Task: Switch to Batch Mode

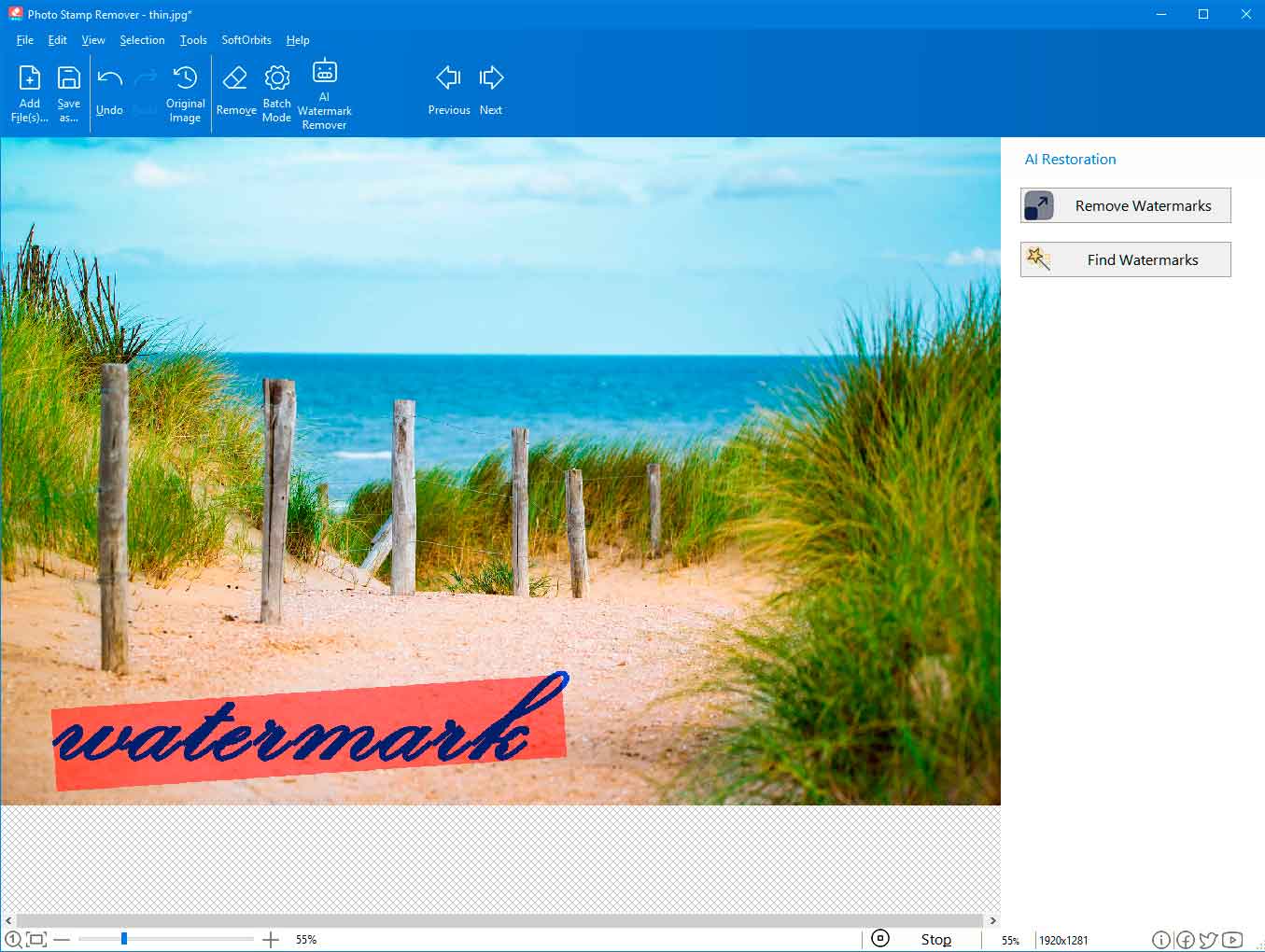Action: [276, 91]
